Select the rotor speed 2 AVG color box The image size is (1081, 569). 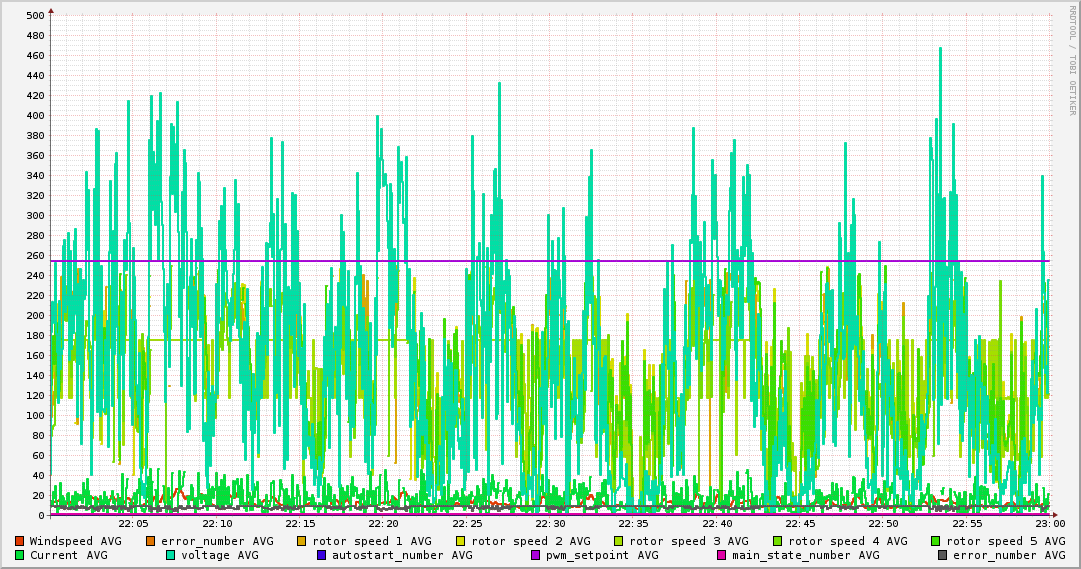point(460,541)
